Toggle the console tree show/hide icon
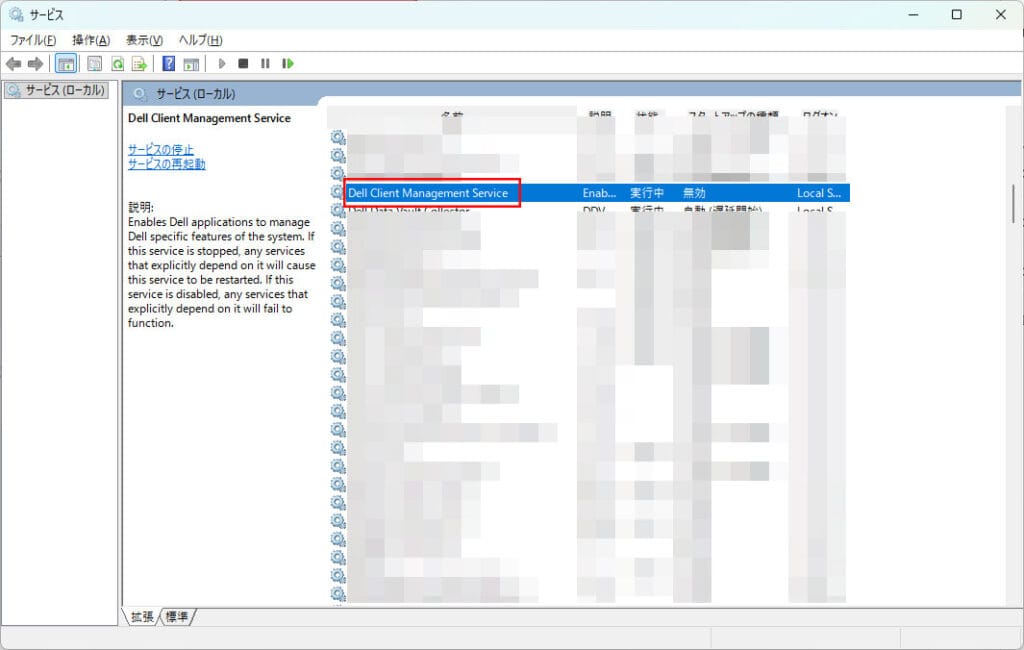 (66, 64)
